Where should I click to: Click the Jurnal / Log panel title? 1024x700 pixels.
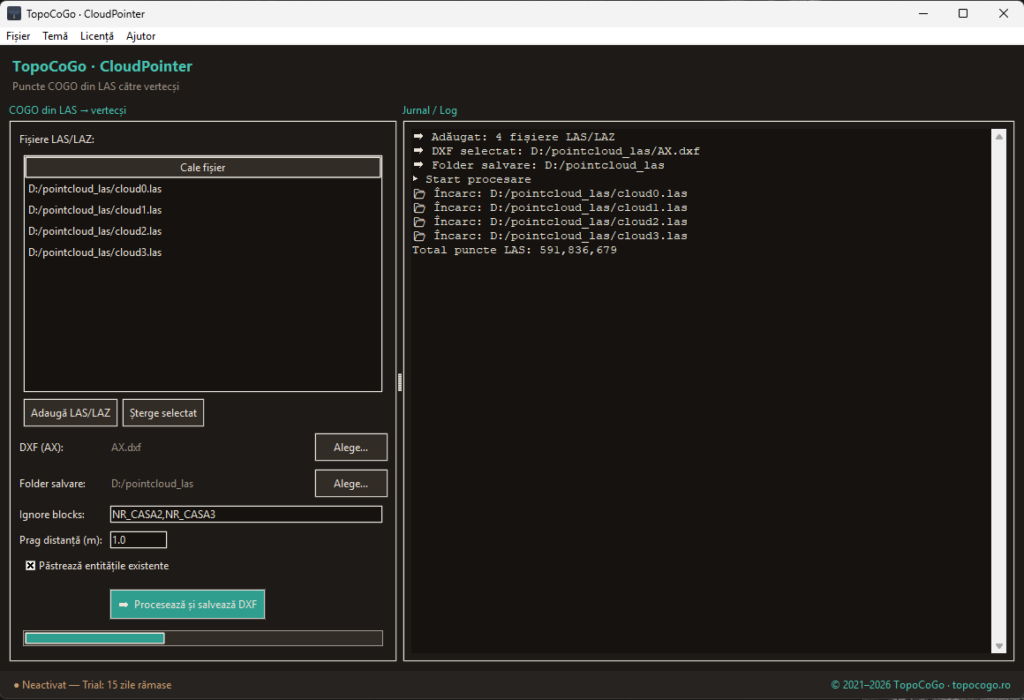(x=430, y=110)
